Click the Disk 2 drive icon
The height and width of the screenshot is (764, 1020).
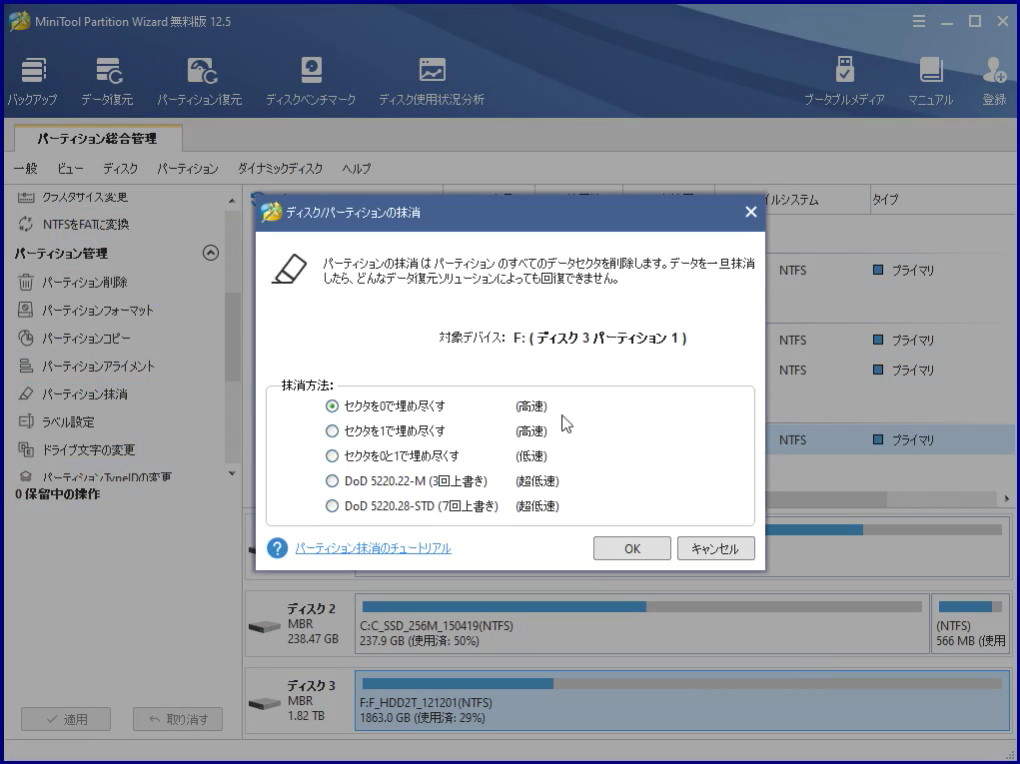(x=264, y=627)
